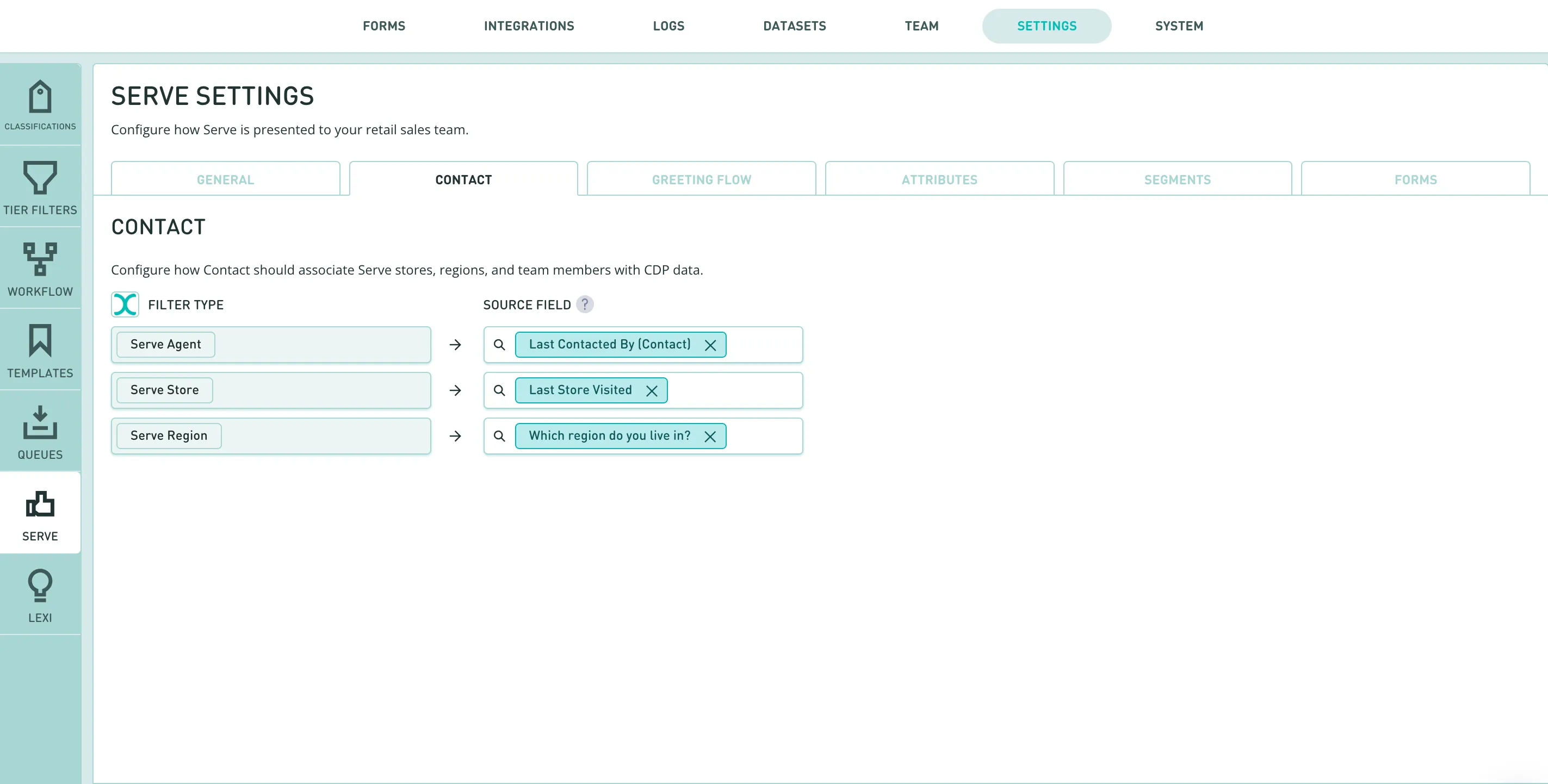Click the teal logo icon beside Filter Type
This screenshot has width=1548, height=784.
[x=125, y=304]
